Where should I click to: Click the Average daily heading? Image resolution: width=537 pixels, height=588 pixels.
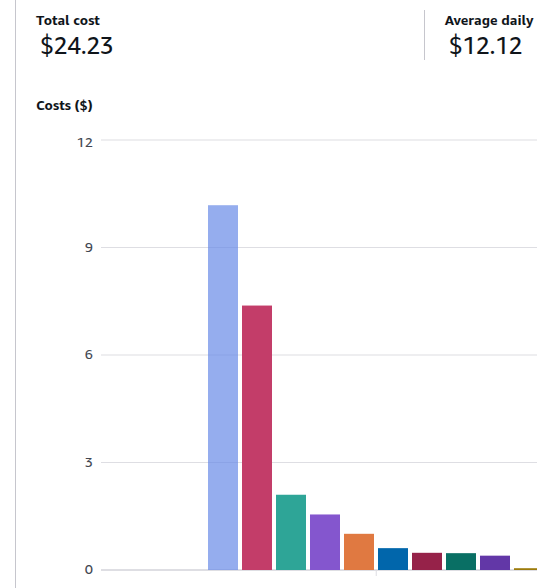tap(489, 21)
